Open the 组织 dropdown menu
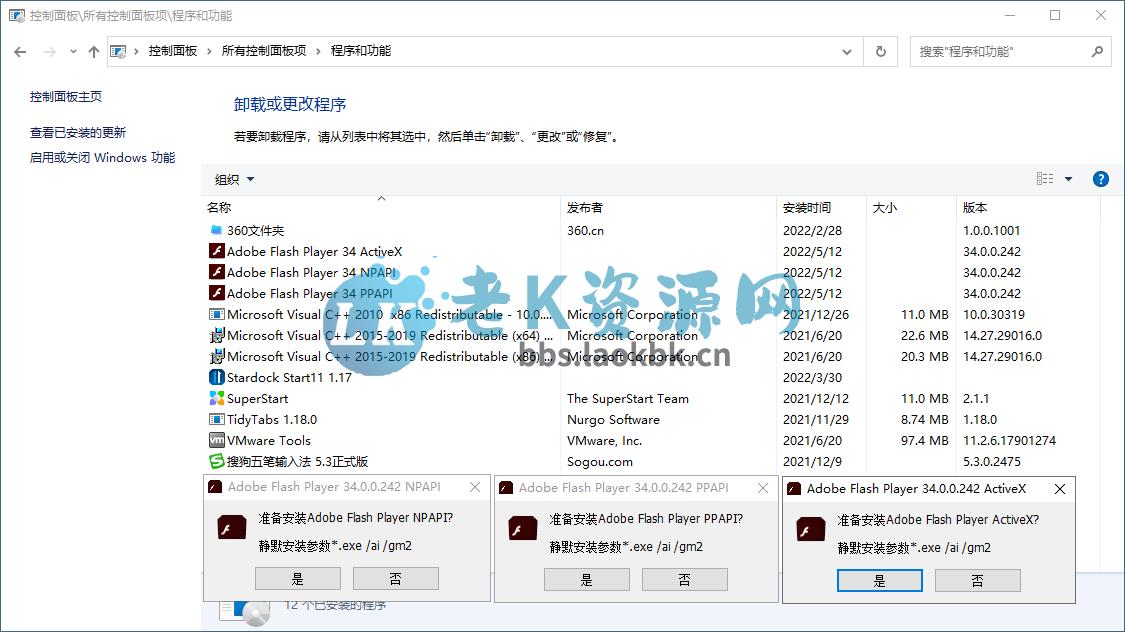This screenshot has width=1125, height=632. coord(235,179)
